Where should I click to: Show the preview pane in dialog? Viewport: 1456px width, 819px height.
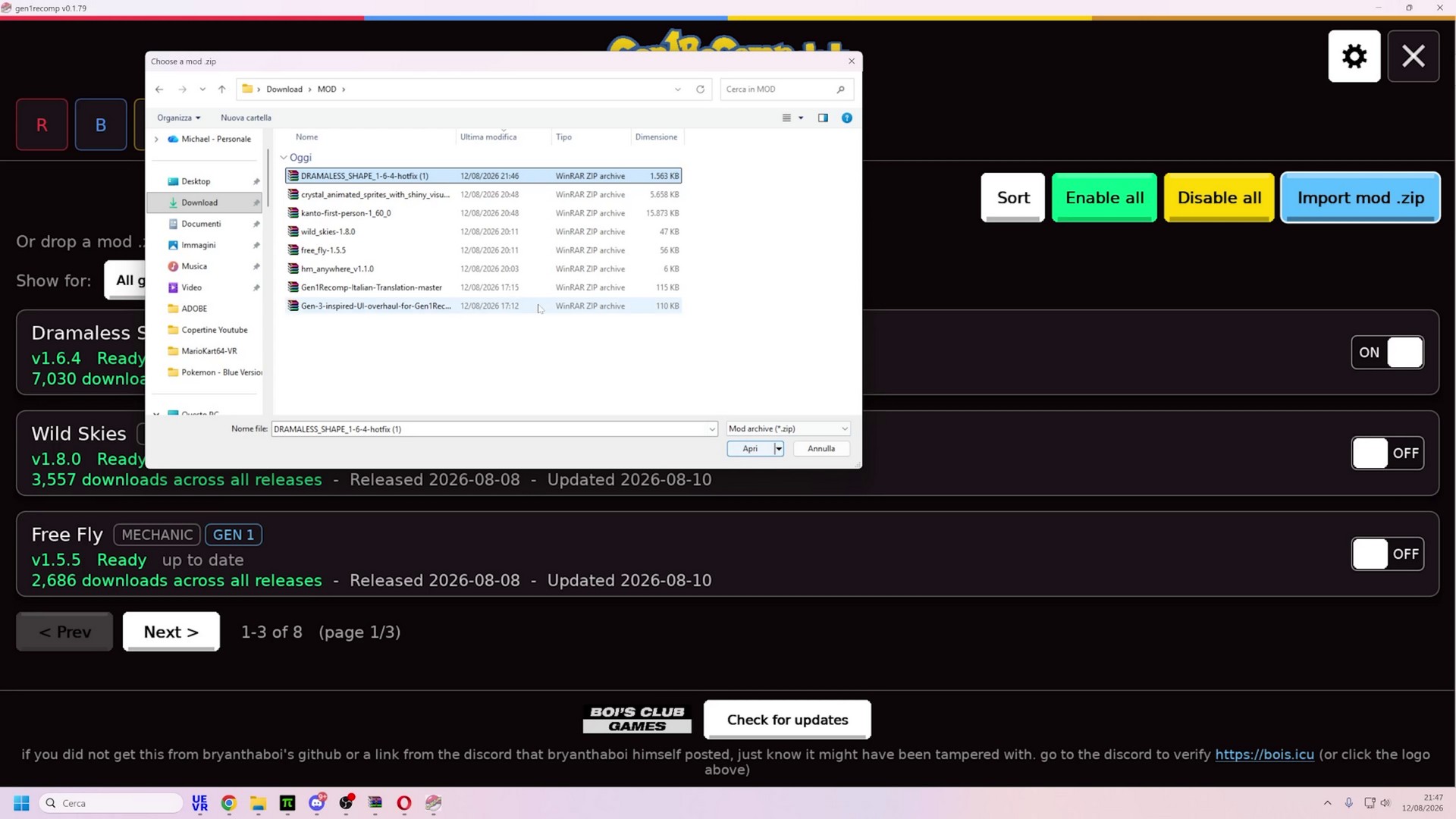[823, 118]
